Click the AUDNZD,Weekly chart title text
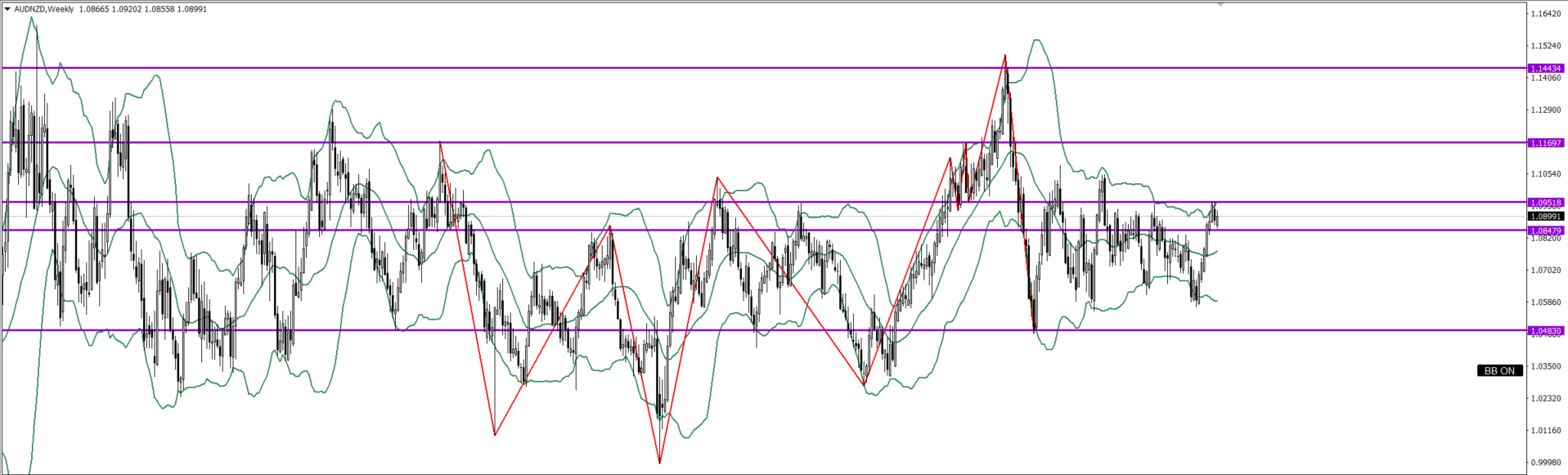The image size is (1568, 475). [x=44, y=9]
